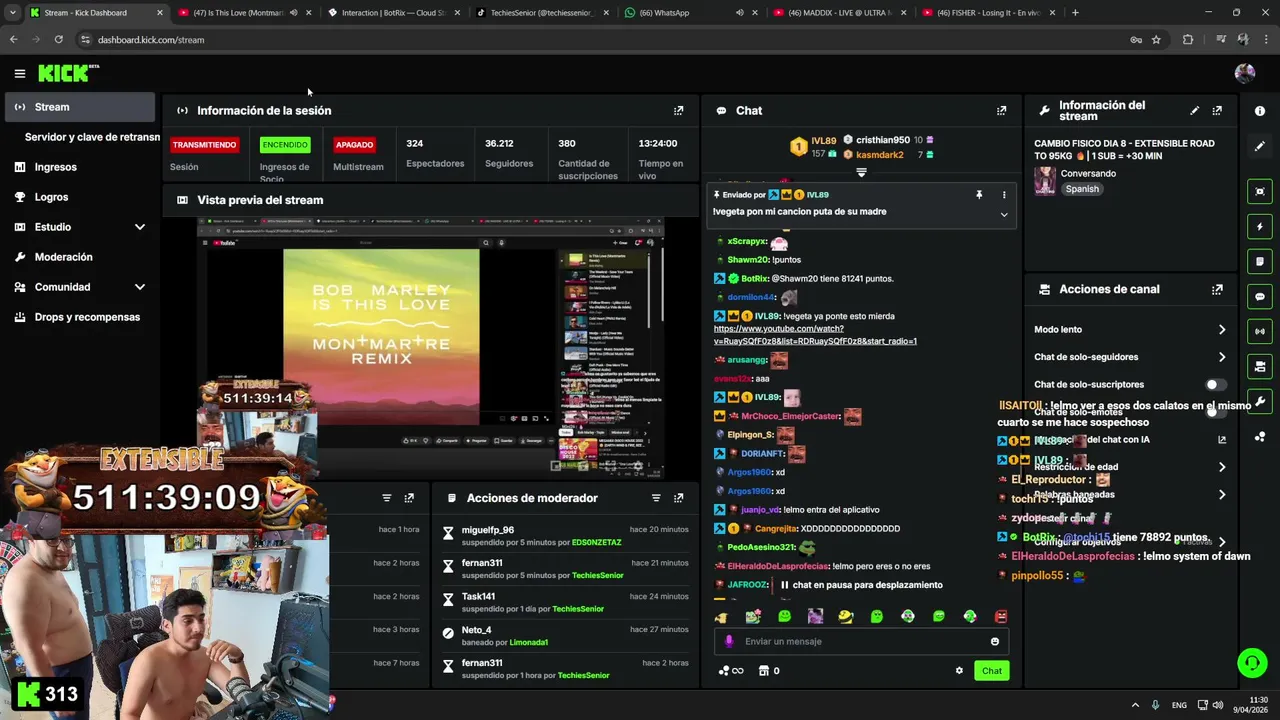Click the channel points icon below chat input
Screen dimensions: 1280x720
point(731,671)
